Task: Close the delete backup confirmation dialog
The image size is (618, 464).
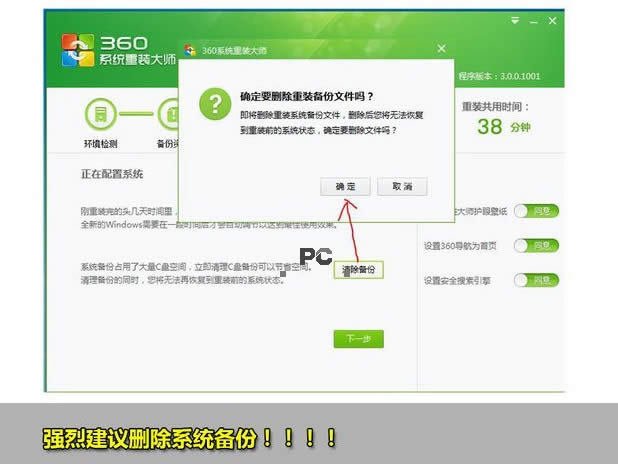Action: pos(441,49)
